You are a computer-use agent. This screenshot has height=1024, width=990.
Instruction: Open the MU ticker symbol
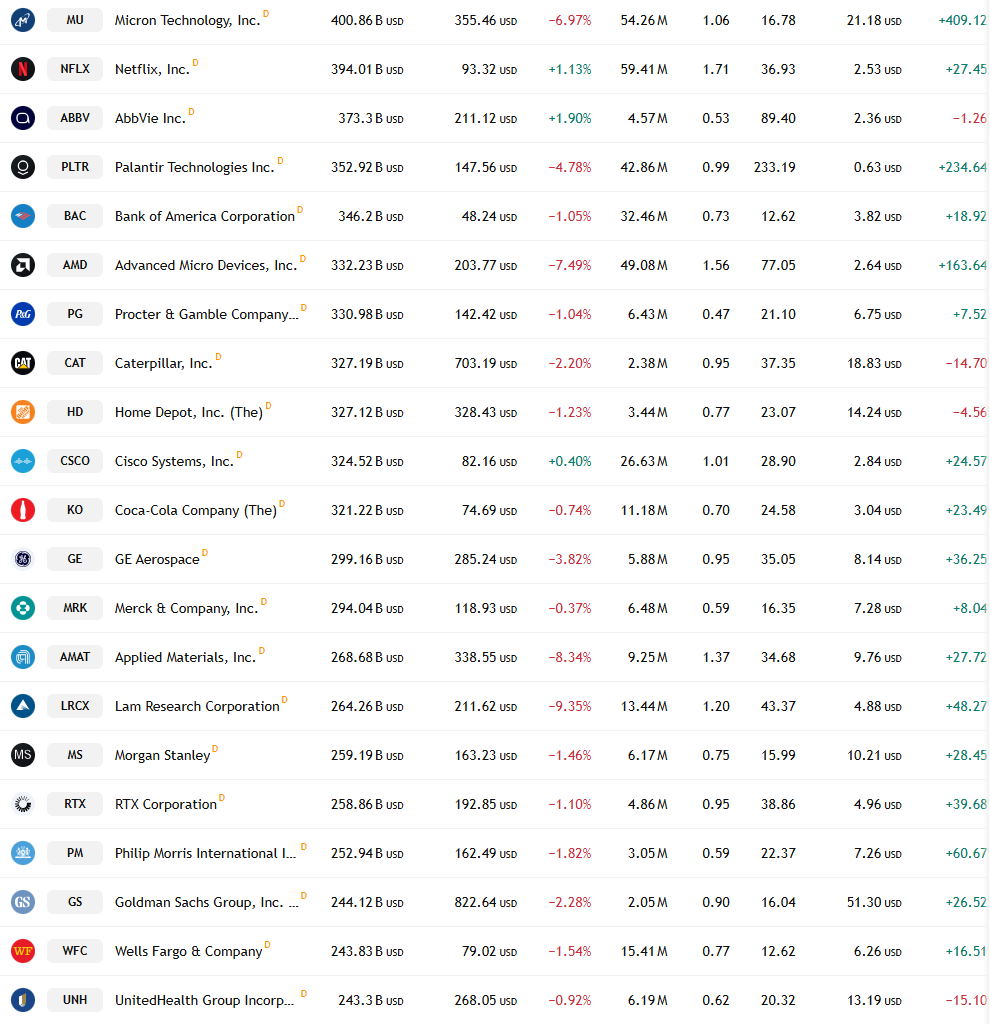pos(75,20)
